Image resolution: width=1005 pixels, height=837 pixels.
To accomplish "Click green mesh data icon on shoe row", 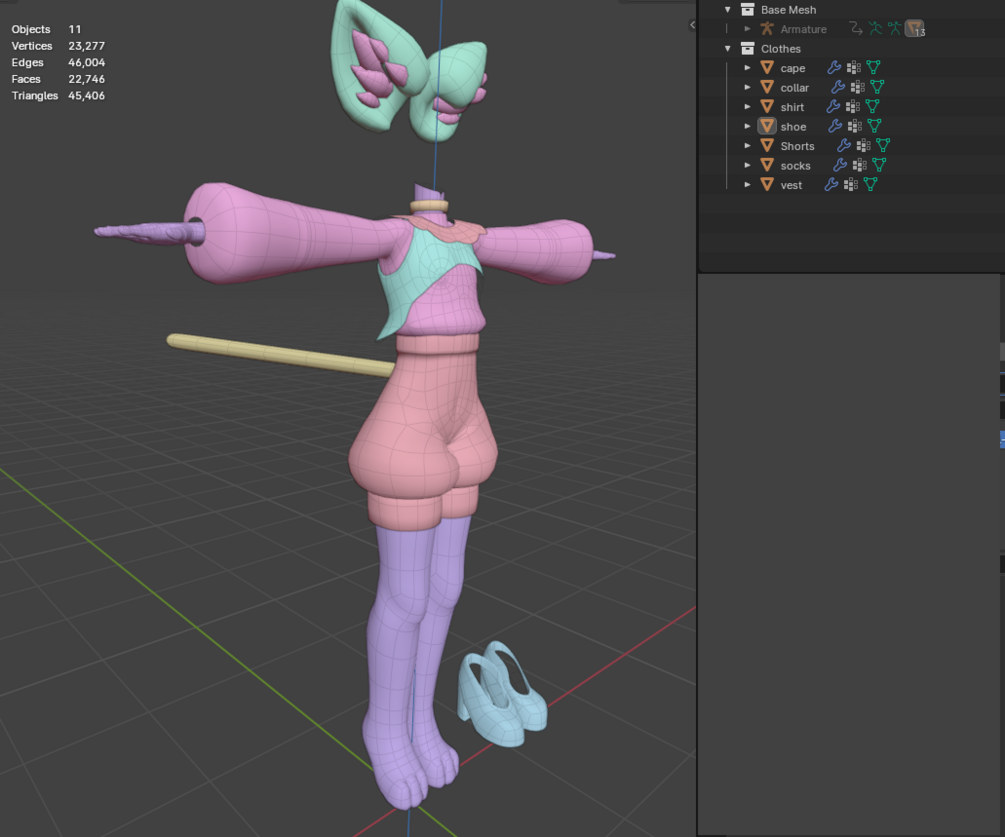I will [x=874, y=126].
